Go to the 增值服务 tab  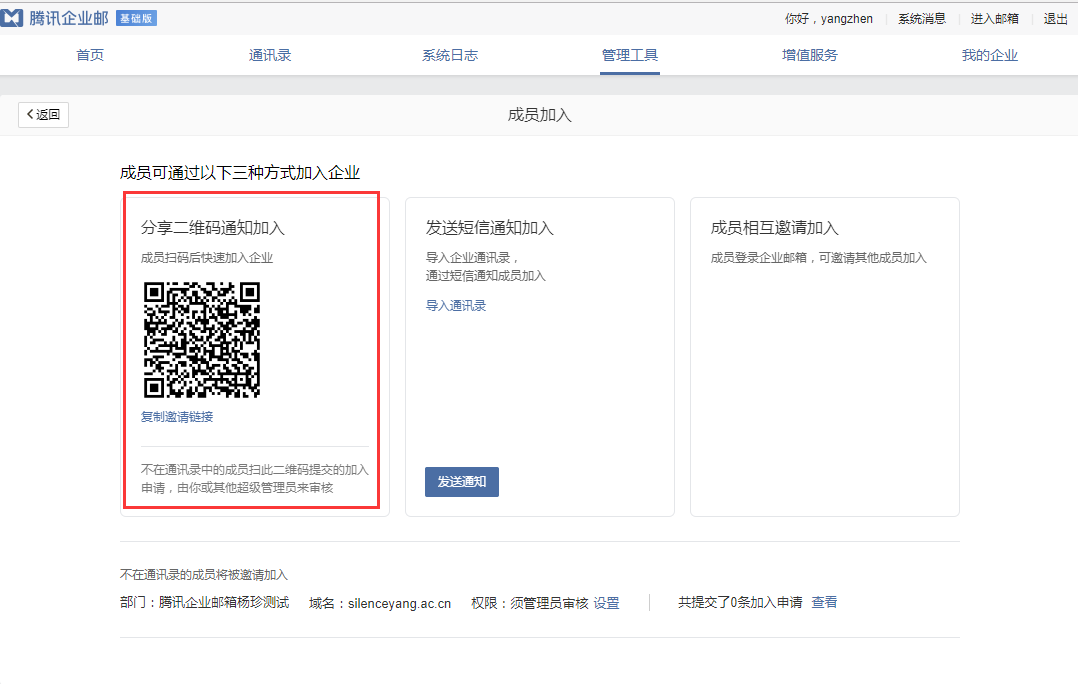pos(810,55)
